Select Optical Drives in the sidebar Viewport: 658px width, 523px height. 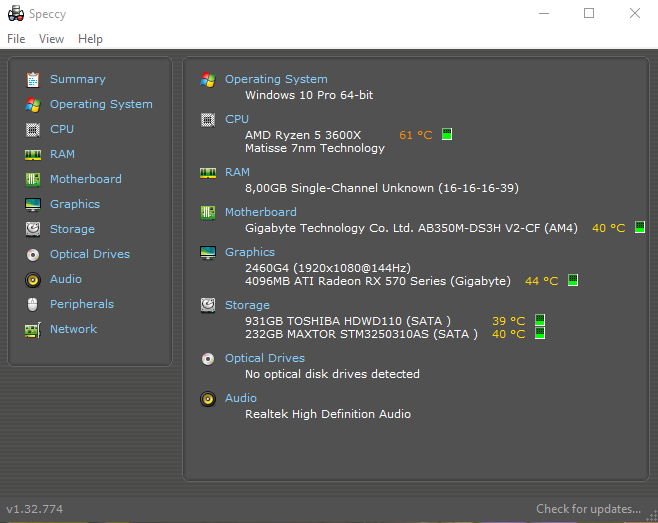[x=90, y=254]
